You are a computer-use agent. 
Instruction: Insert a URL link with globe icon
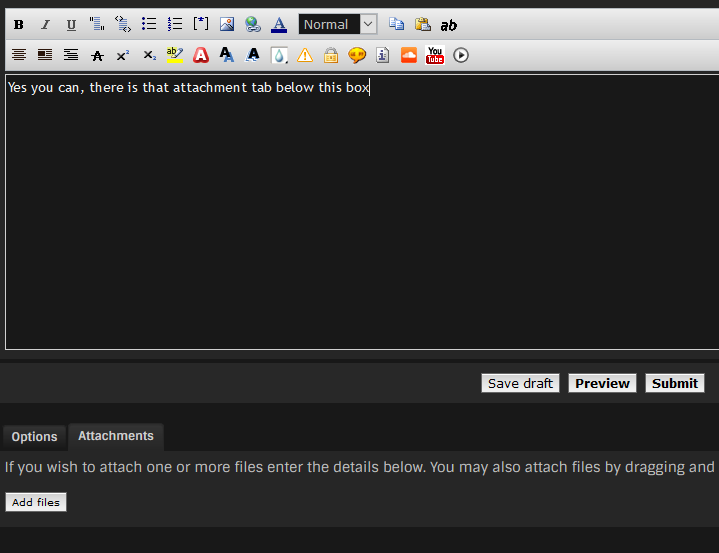[253, 25]
